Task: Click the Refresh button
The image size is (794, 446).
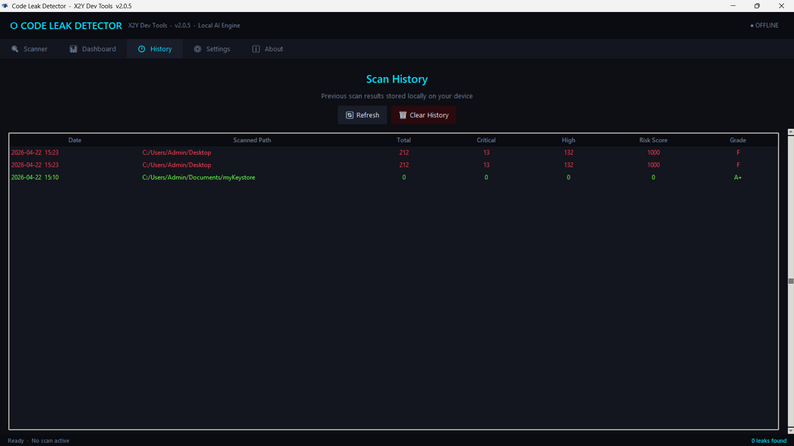Action: 362,115
